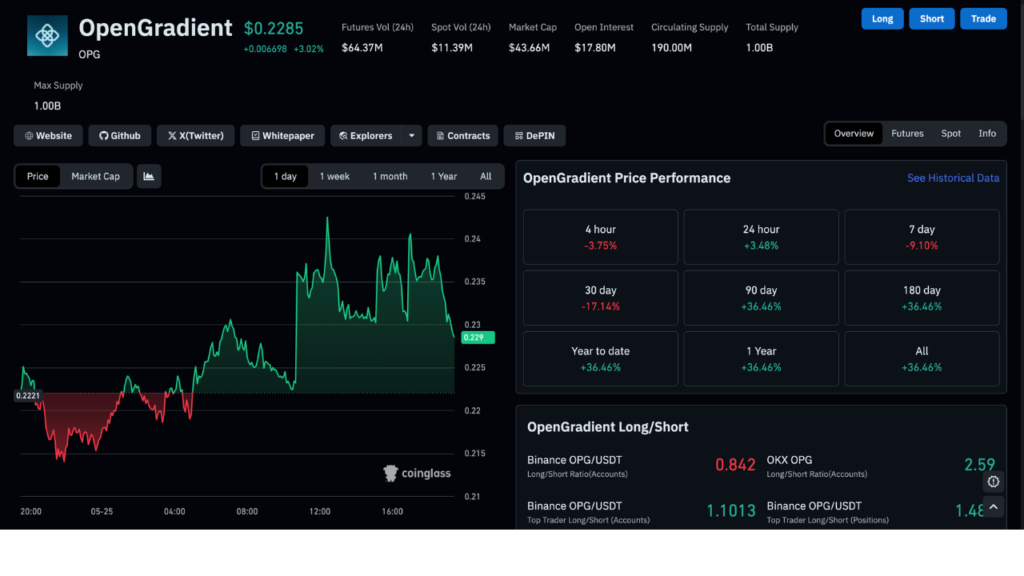
Task: Click the DePIN tag button
Action: [x=534, y=136]
